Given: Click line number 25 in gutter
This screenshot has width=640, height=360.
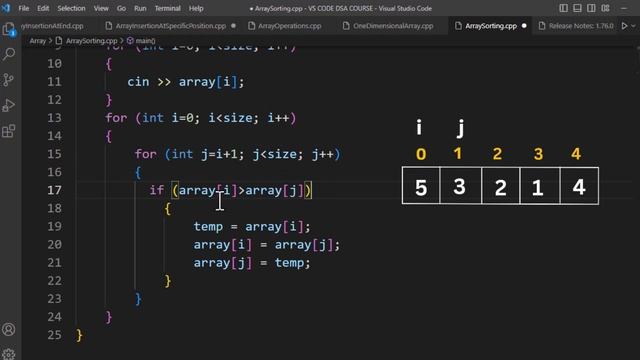Looking at the screenshot, I should point(54,335).
